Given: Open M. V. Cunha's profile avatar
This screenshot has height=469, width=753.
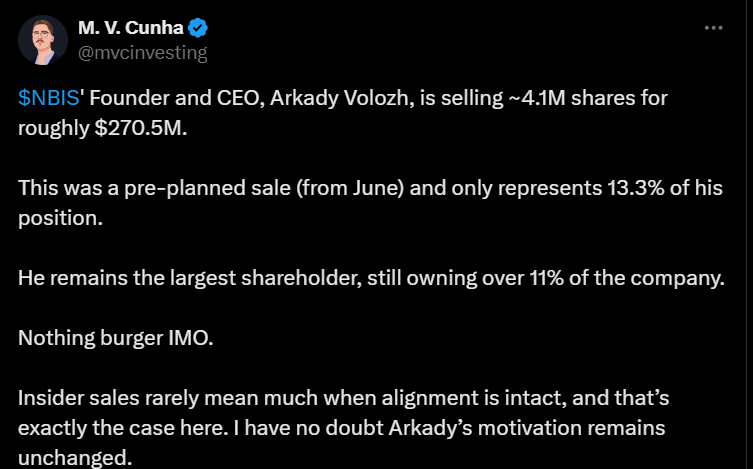Looking at the screenshot, I should point(41,40).
